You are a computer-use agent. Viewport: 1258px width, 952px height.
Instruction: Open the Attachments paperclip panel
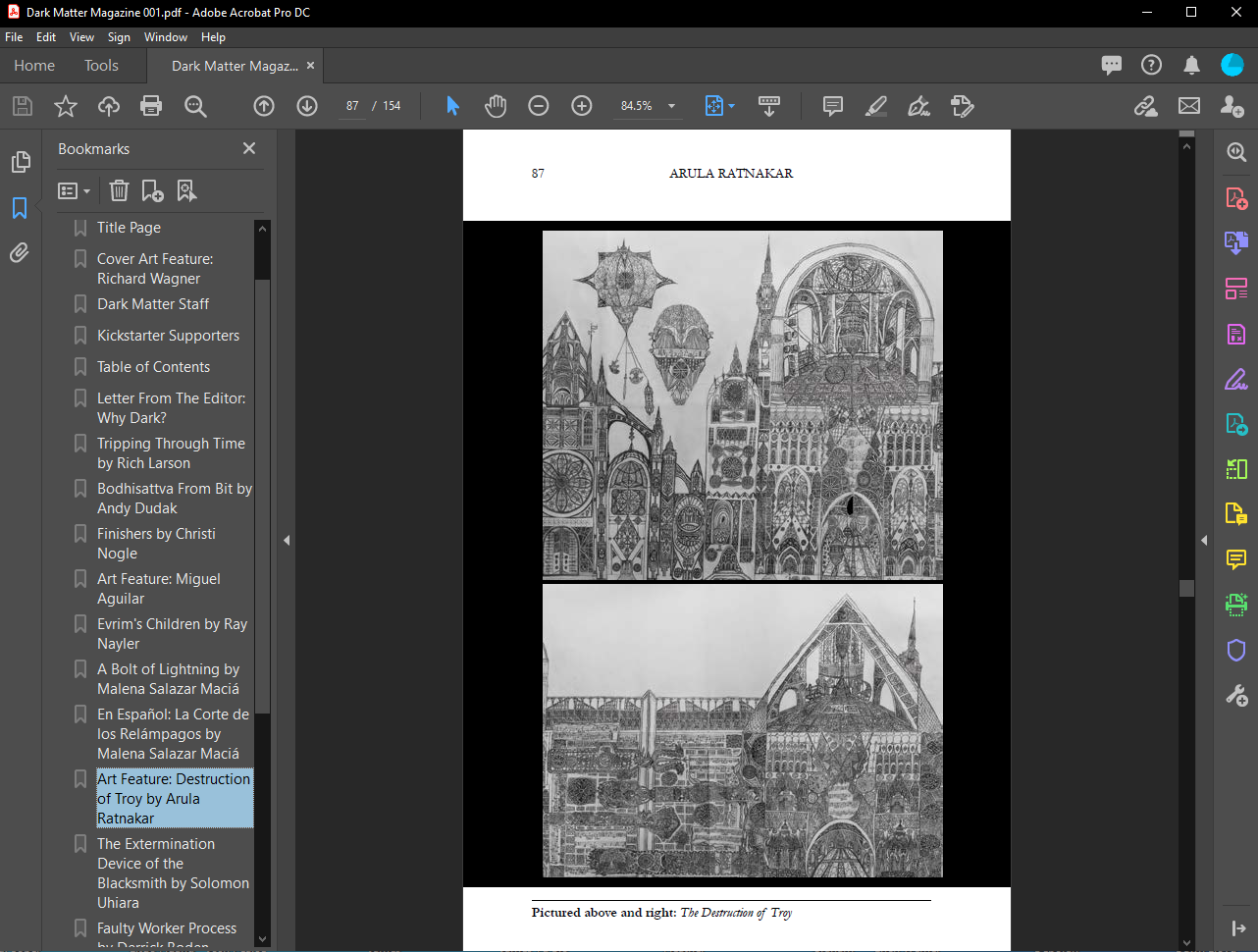tap(20, 252)
